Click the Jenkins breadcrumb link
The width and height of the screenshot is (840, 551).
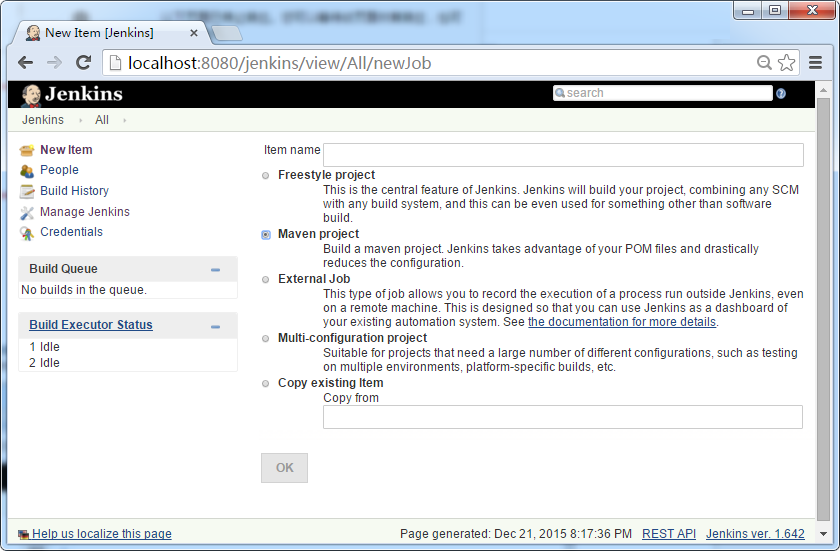coord(43,120)
